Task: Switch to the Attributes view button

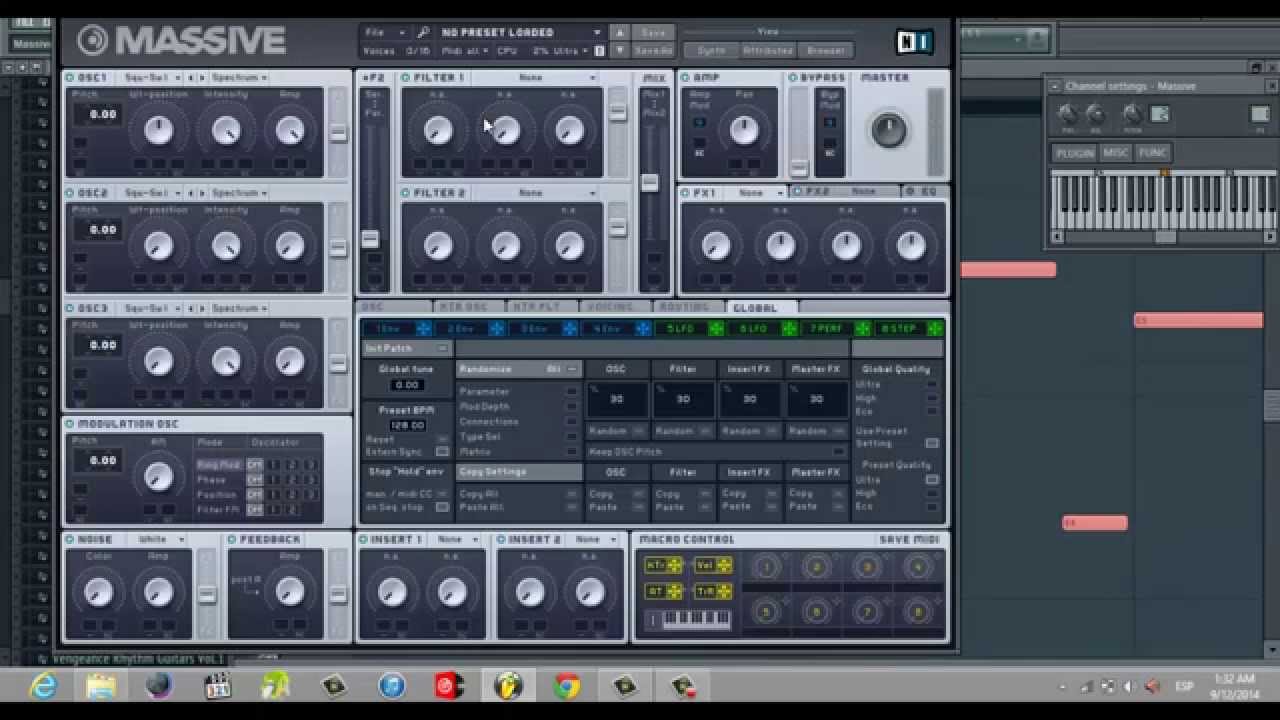Action: coord(768,50)
